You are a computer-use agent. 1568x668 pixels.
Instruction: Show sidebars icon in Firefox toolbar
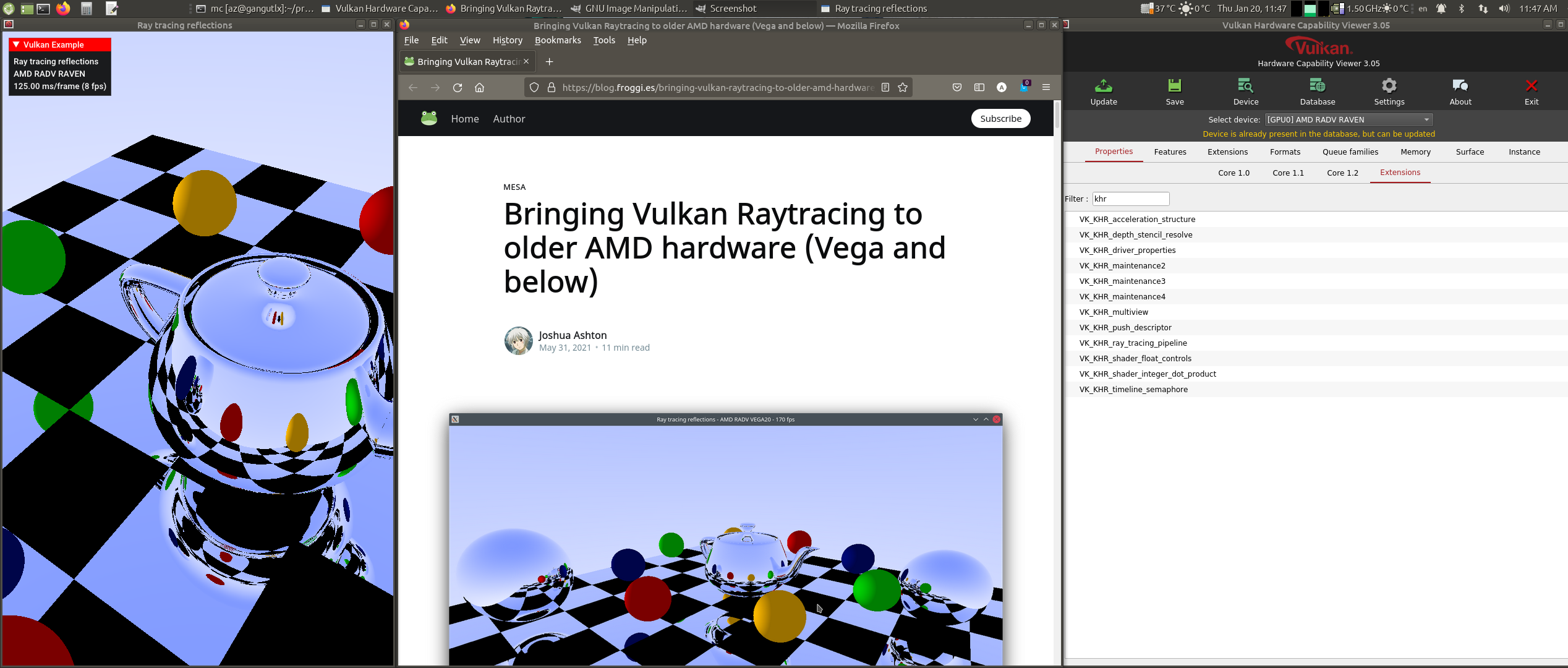tap(979, 87)
